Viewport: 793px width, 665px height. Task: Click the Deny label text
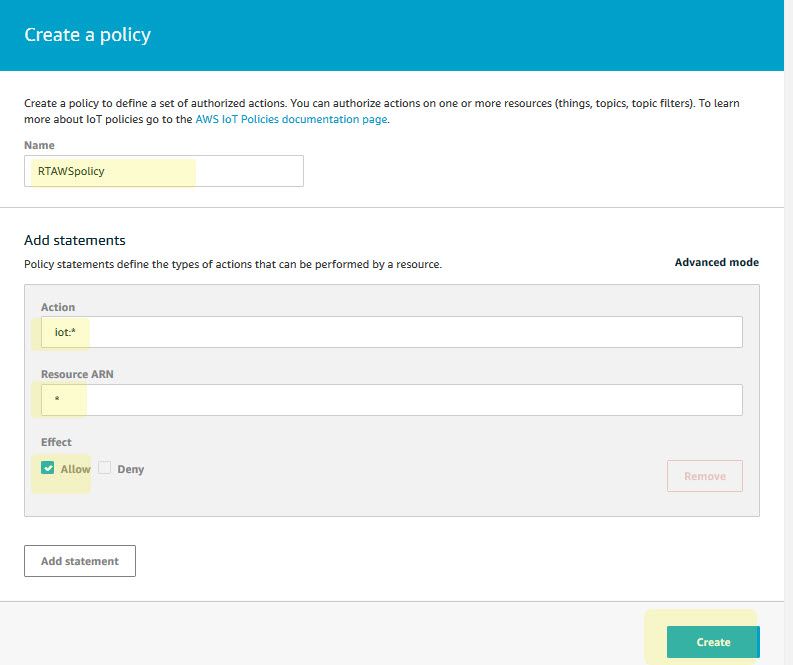click(131, 469)
